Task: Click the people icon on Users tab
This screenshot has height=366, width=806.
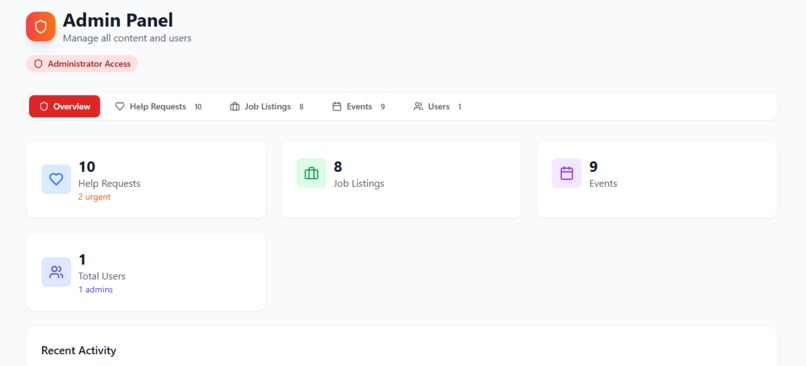Action: point(418,106)
